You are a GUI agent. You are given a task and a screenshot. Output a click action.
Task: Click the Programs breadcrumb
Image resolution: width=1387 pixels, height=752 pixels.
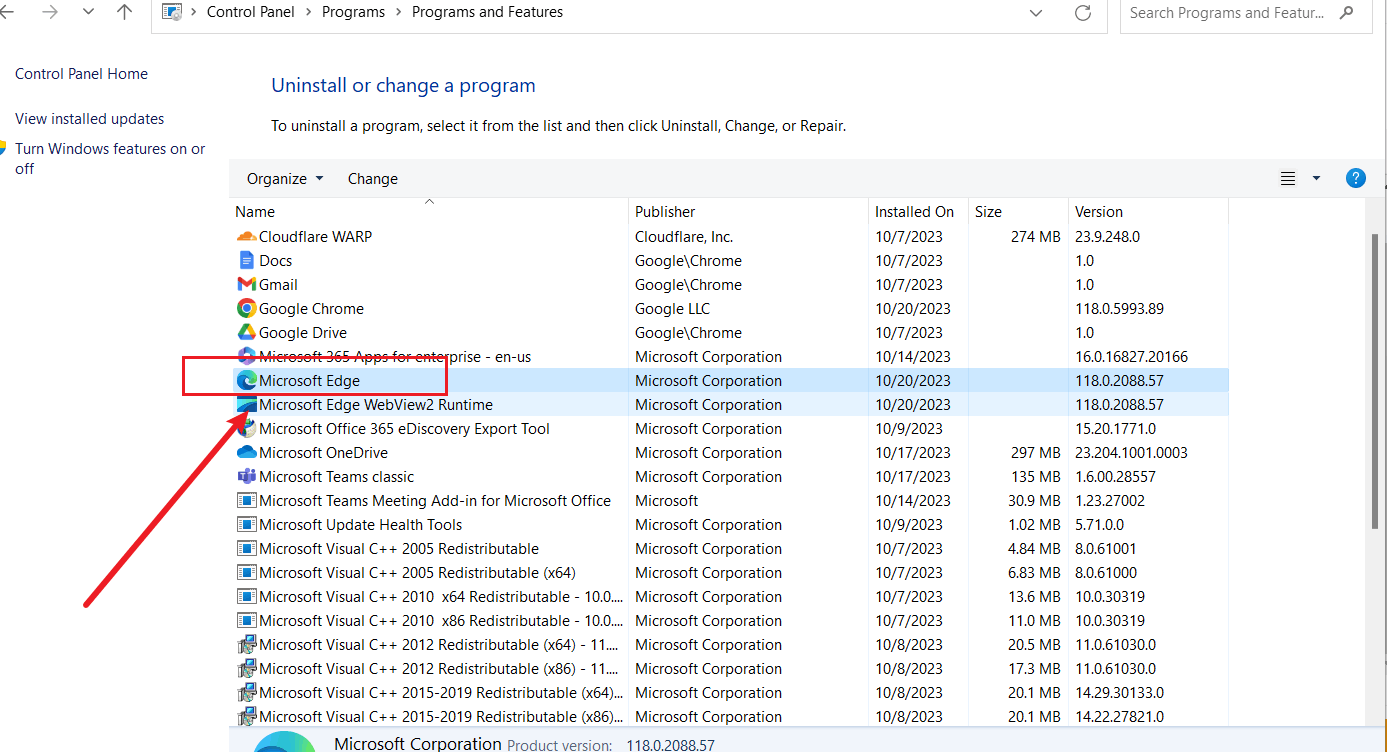pos(353,12)
